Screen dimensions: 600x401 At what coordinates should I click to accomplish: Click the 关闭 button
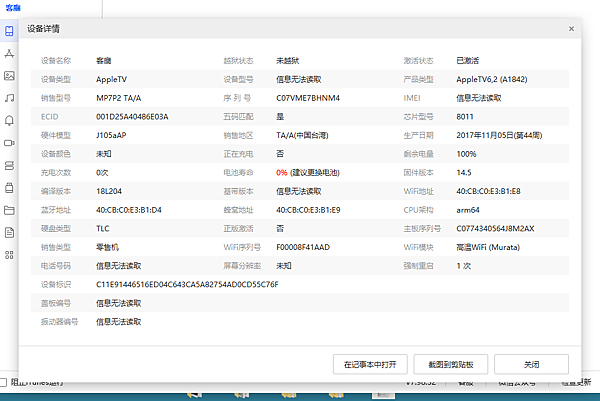click(532, 364)
